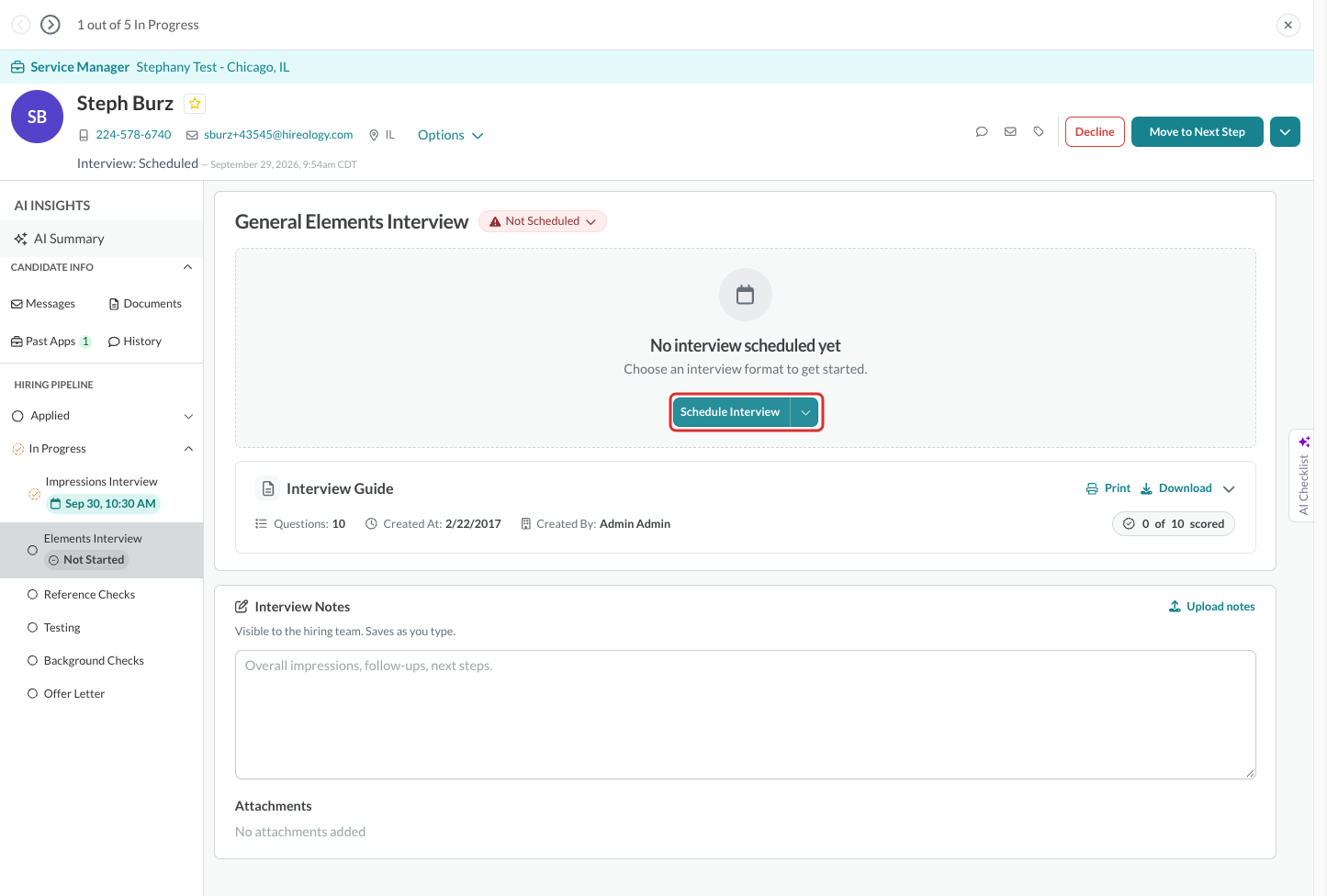Screen dimensions: 1327x896
Task: Select Elements Interview step
Action: click(101, 550)
